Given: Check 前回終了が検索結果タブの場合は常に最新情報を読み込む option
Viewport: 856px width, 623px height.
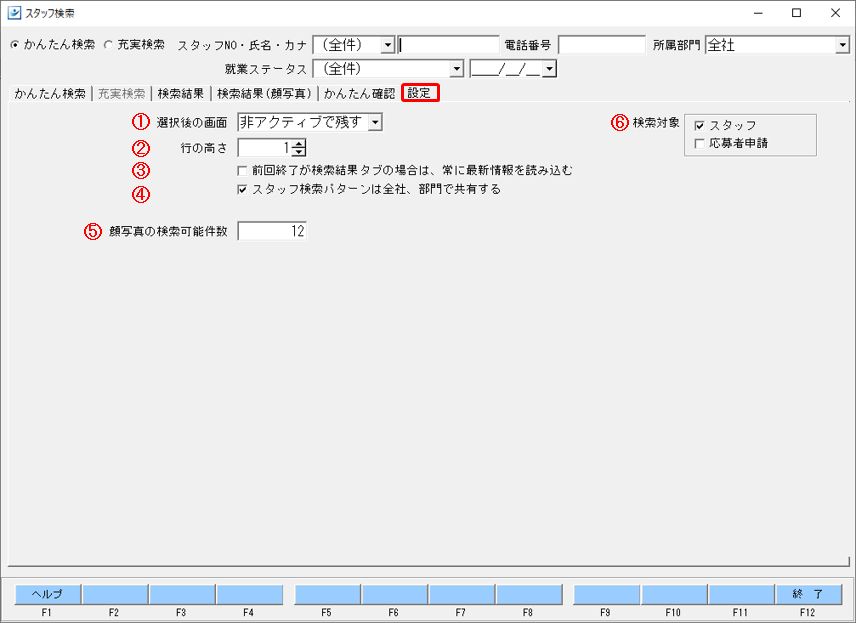Looking at the screenshot, I should point(242,171).
